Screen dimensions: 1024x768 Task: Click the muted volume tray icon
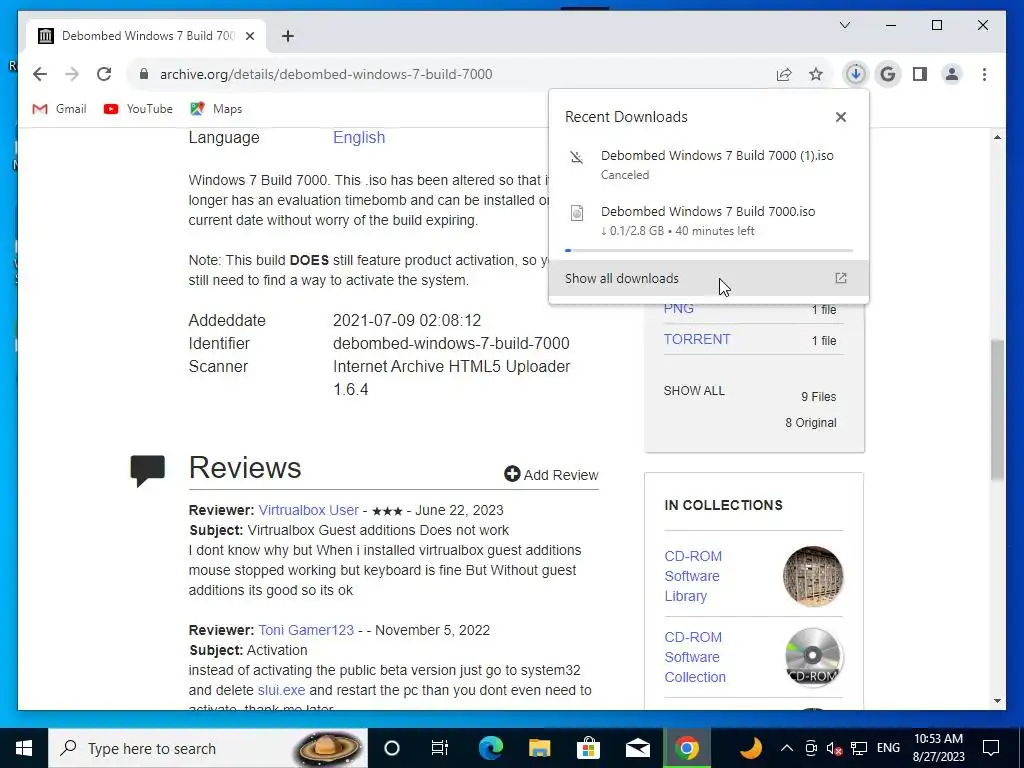(x=834, y=748)
